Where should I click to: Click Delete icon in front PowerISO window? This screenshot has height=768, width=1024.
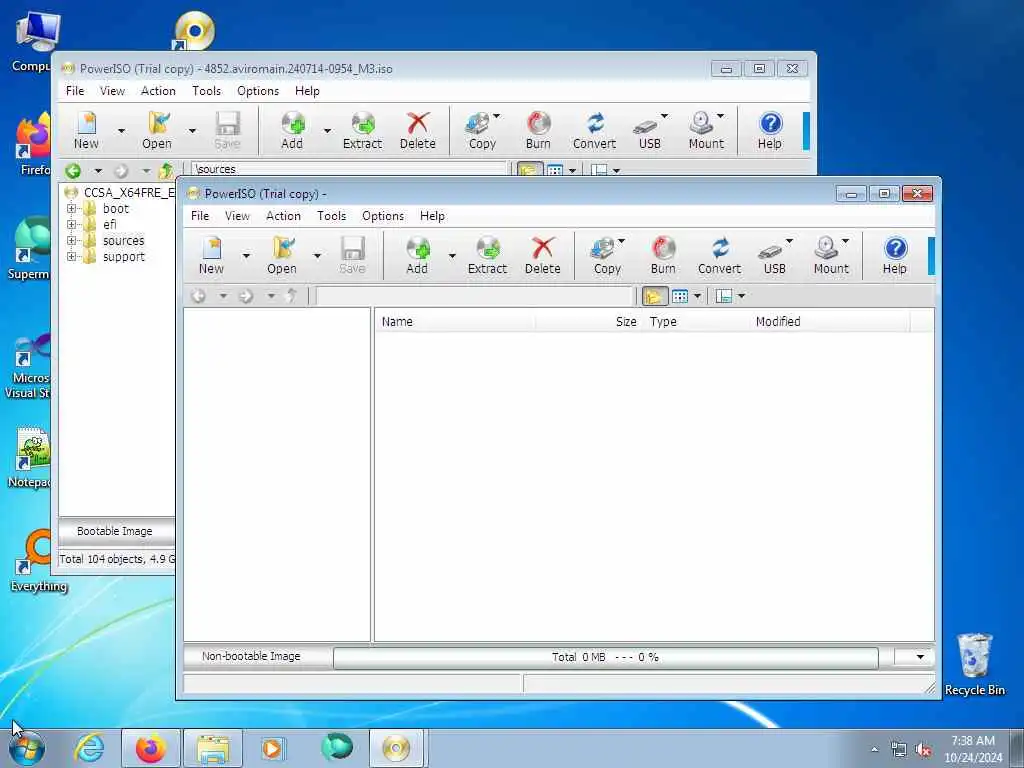(543, 255)
